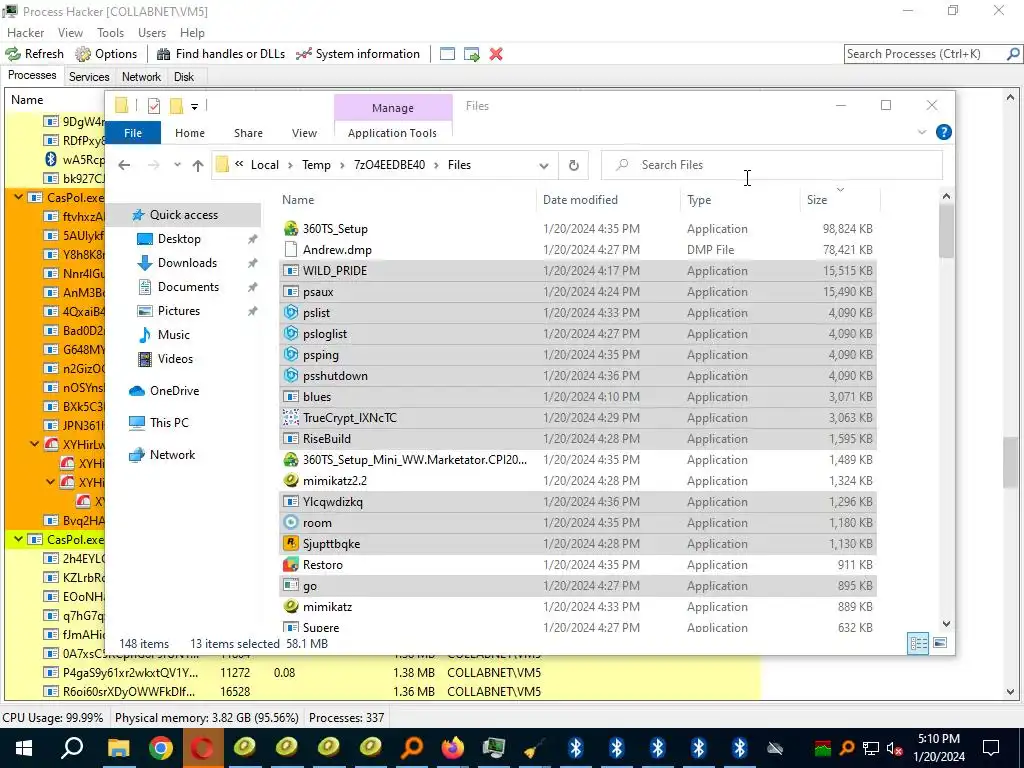Open This PC in navigation pane
Image resolution: width=1024 pixels, height=768 pixels.
[168, 423]
